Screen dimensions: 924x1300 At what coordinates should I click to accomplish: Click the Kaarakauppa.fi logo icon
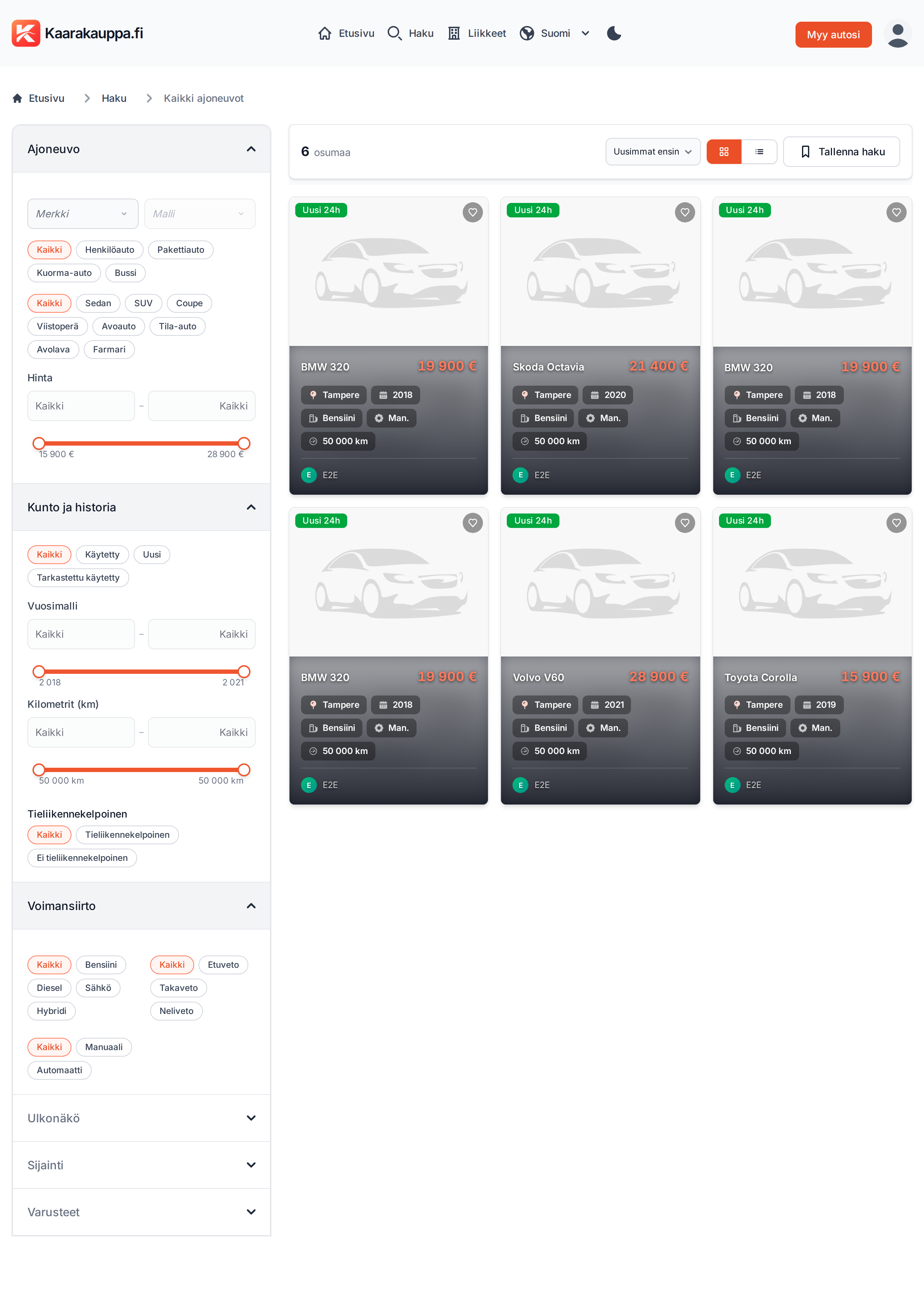(26, 33)
